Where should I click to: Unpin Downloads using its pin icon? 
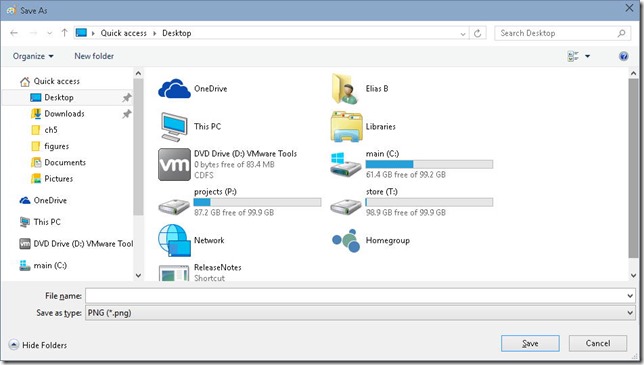coord(126,114)
